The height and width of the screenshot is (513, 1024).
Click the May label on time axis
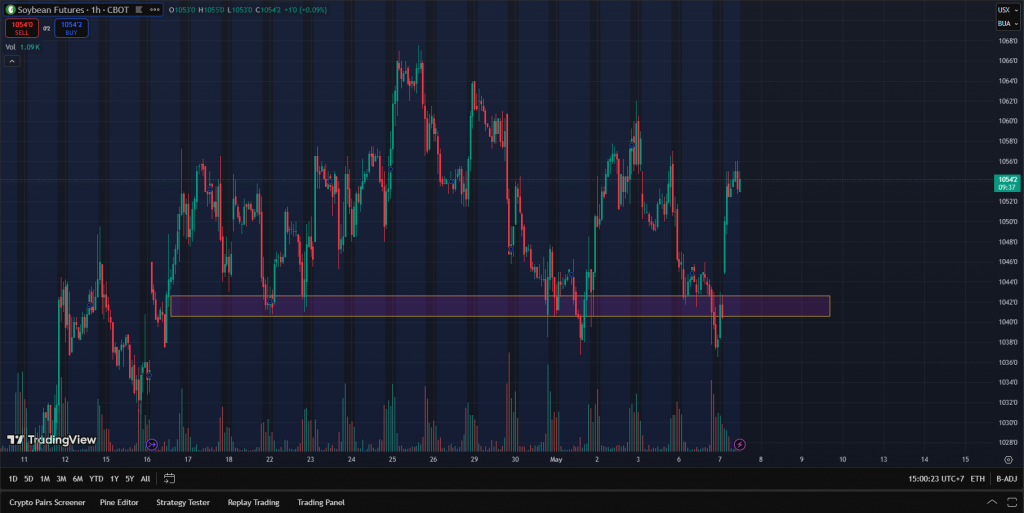(556, 459)
